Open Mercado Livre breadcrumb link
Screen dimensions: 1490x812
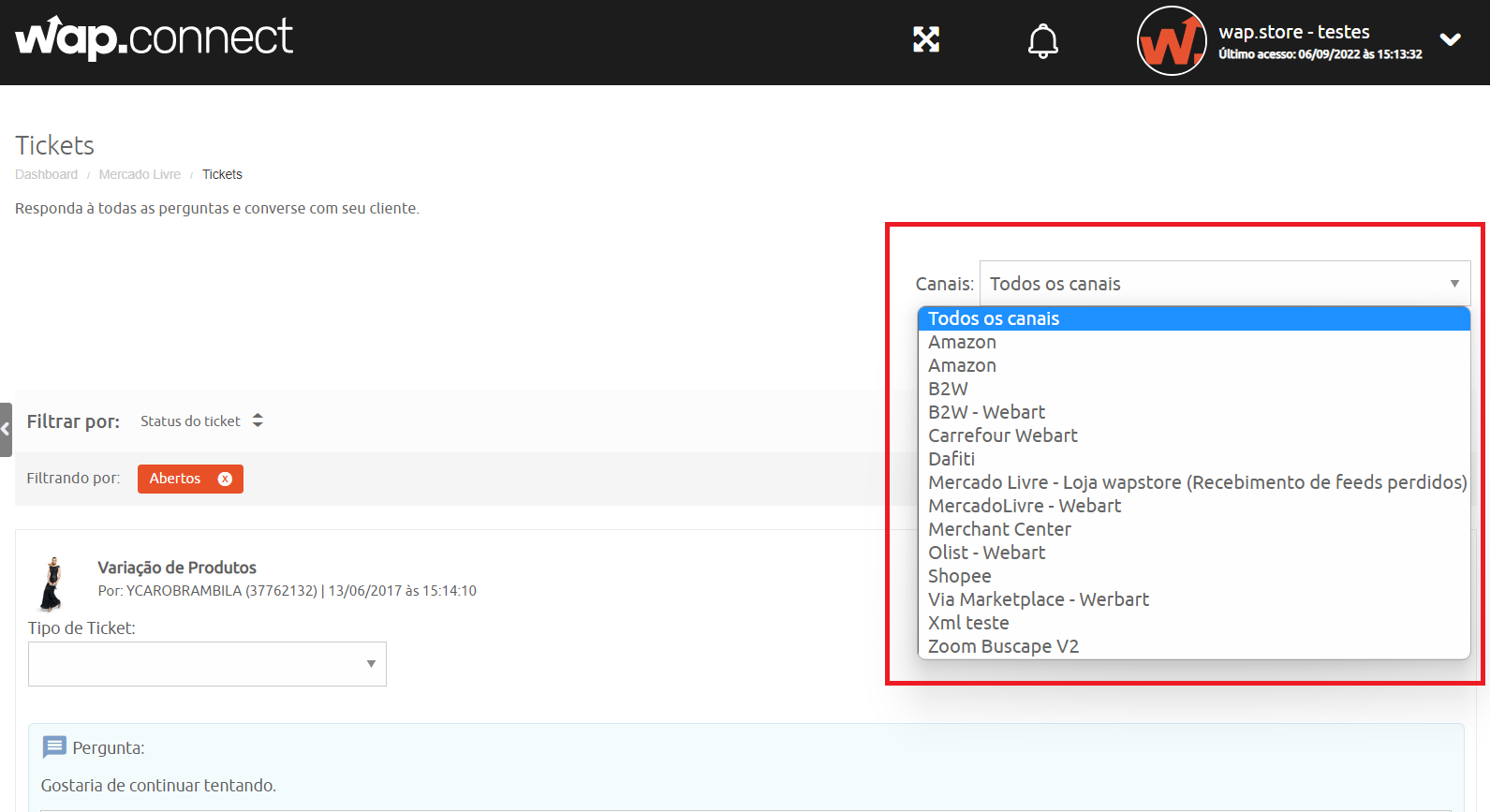[x=140, y=174]
